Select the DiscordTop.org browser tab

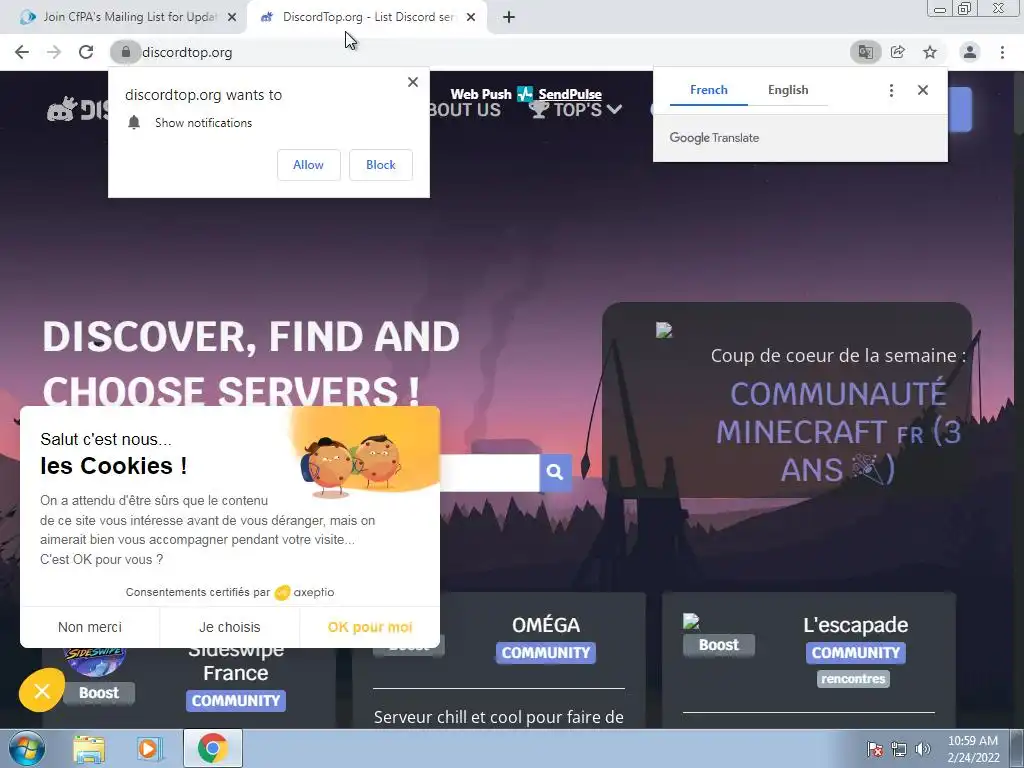point(367,17)
